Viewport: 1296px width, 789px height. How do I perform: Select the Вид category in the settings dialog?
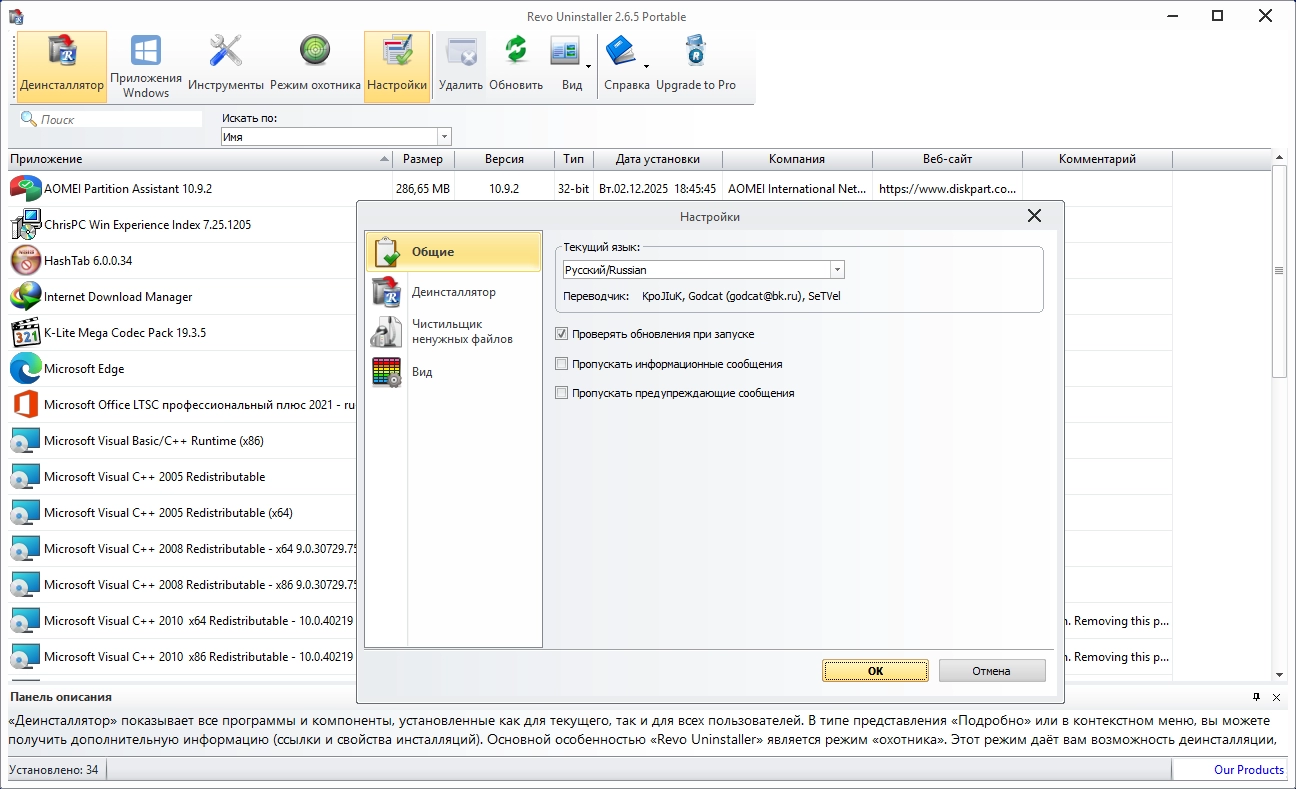point(454,372)
